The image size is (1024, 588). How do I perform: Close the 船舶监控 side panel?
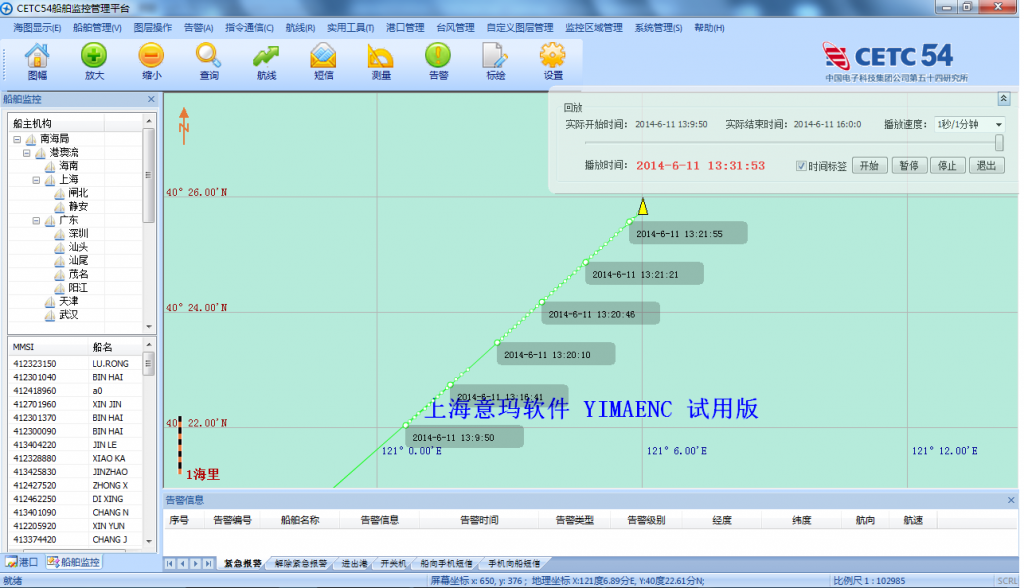pyautogui.click(x=152, y=99)
